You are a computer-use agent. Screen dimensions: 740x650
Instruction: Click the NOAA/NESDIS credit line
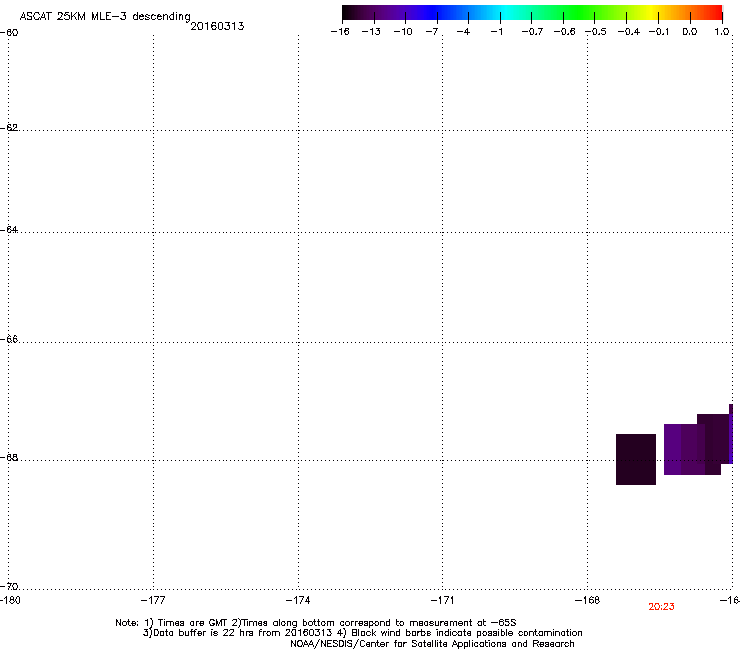(432, 644)
